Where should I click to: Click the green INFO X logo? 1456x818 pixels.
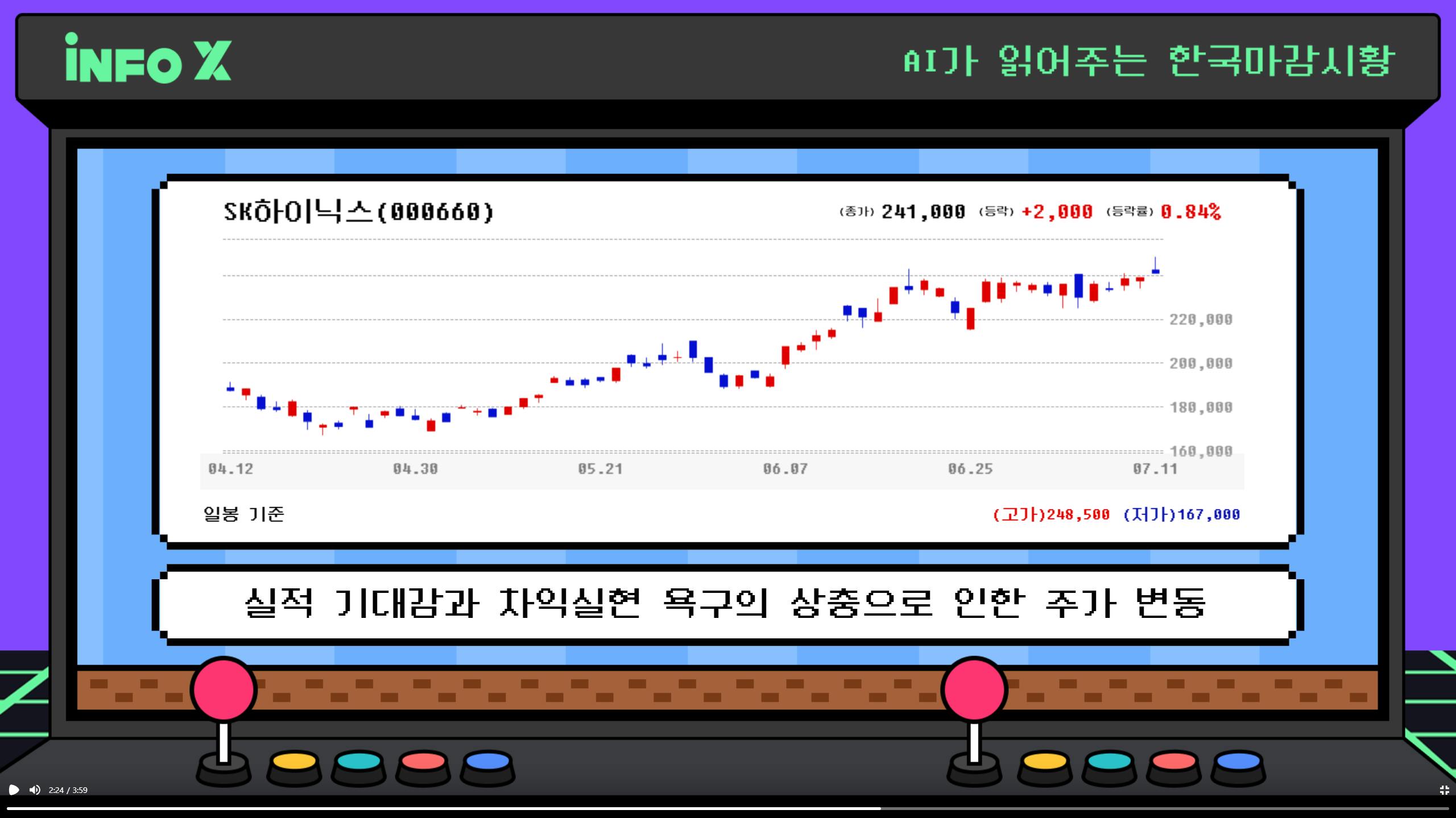148,59
